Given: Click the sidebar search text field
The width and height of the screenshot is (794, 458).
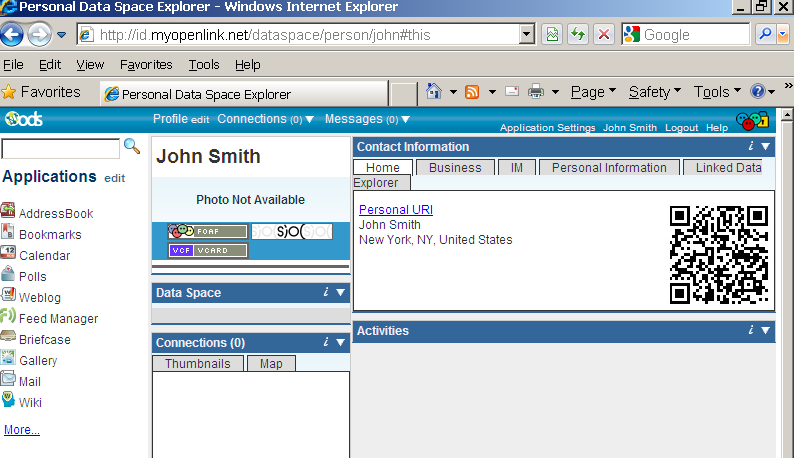Looking at the screenshot, I should pos(60,149).
